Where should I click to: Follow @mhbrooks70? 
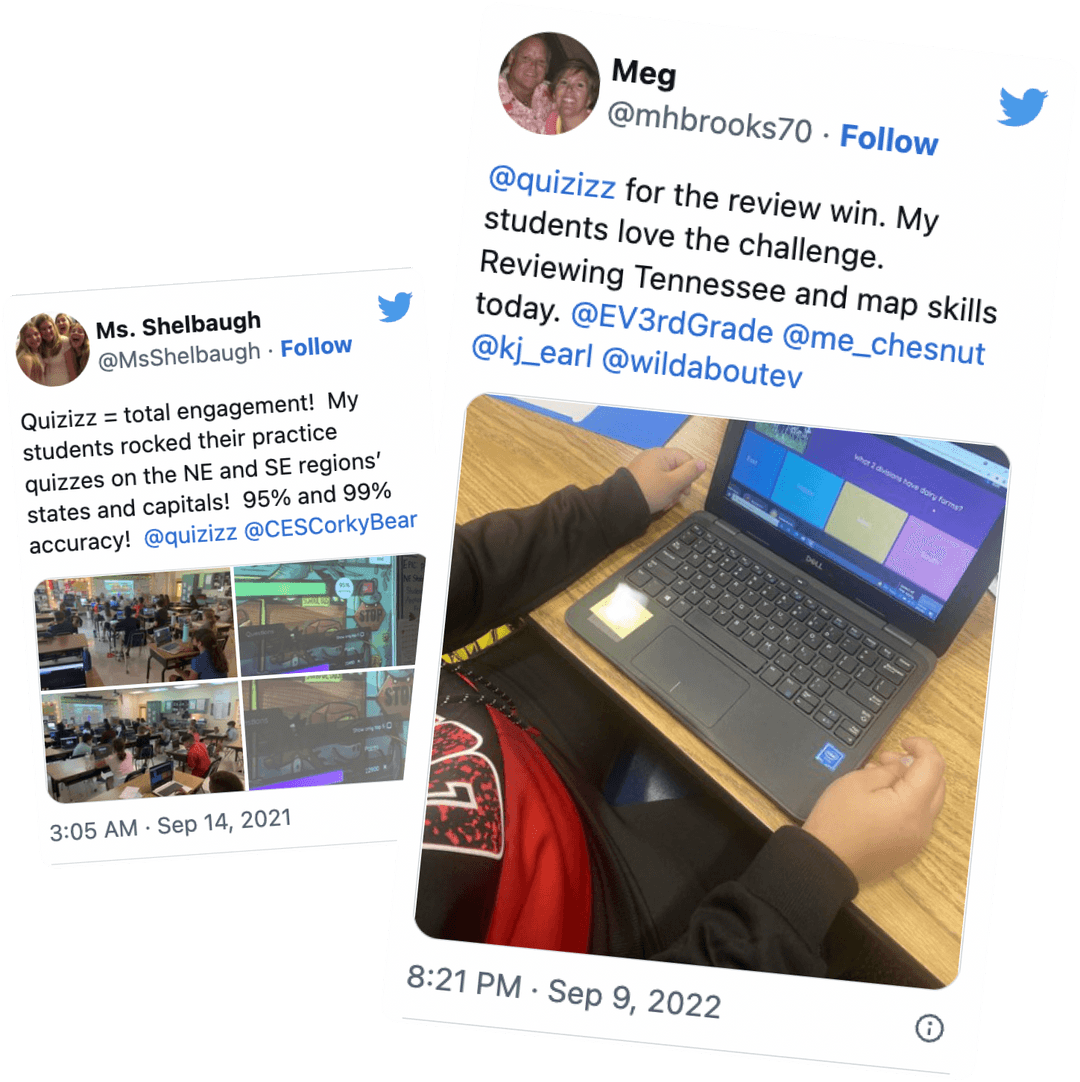888,139
